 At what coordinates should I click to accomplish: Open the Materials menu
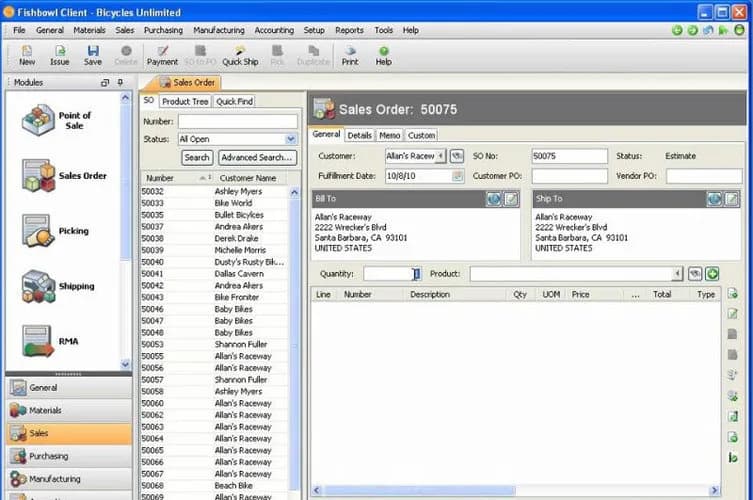[x=89, y=30]
